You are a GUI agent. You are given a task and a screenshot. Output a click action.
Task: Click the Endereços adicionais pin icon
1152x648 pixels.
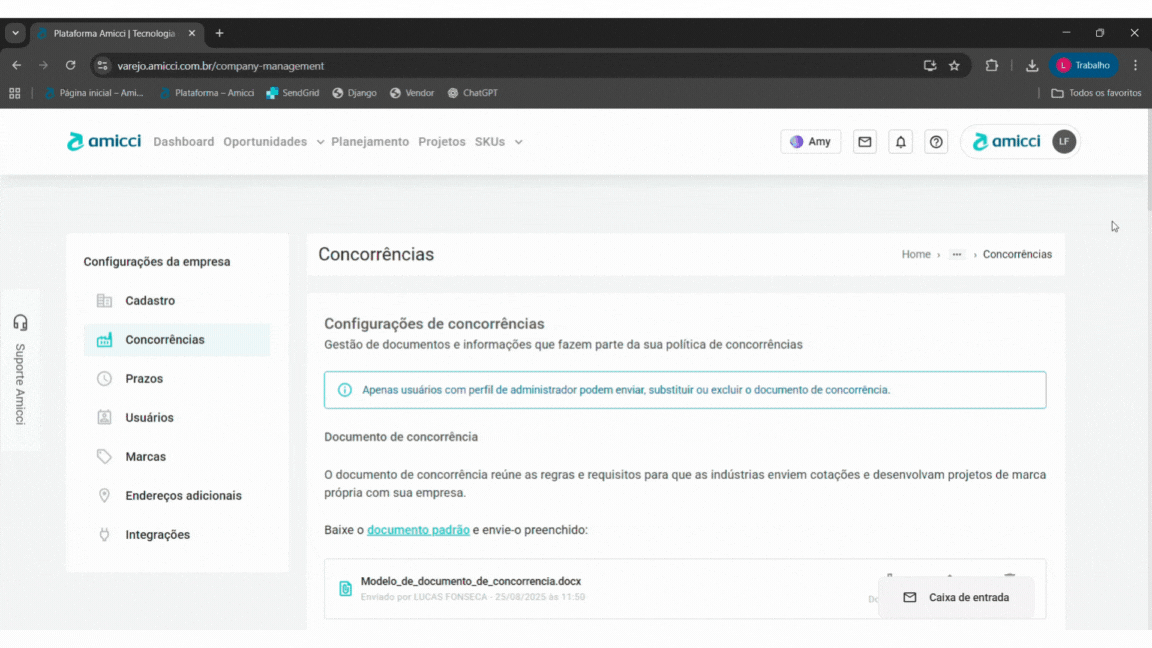pyautogui.click(x=105, y=495)
